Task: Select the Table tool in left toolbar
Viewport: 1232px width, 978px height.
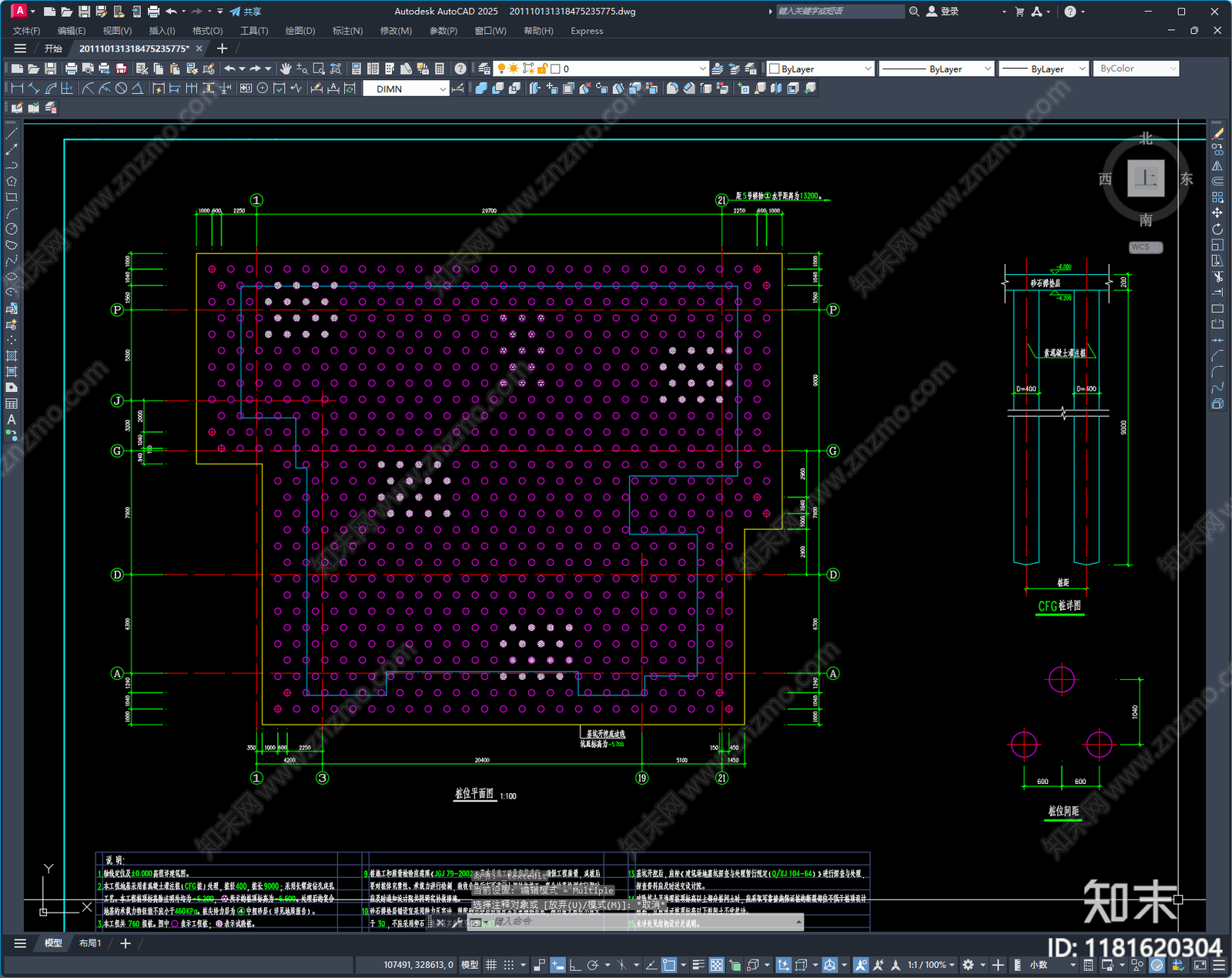Action: point(12,404)
